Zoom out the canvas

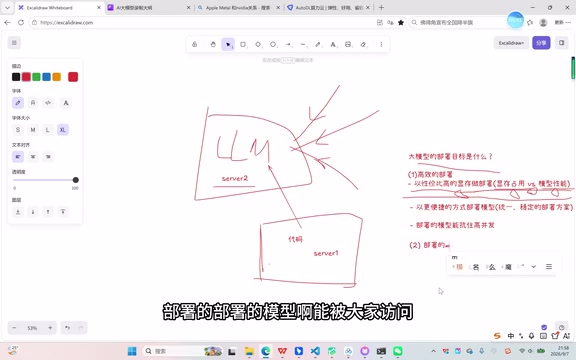pos(14,328)
